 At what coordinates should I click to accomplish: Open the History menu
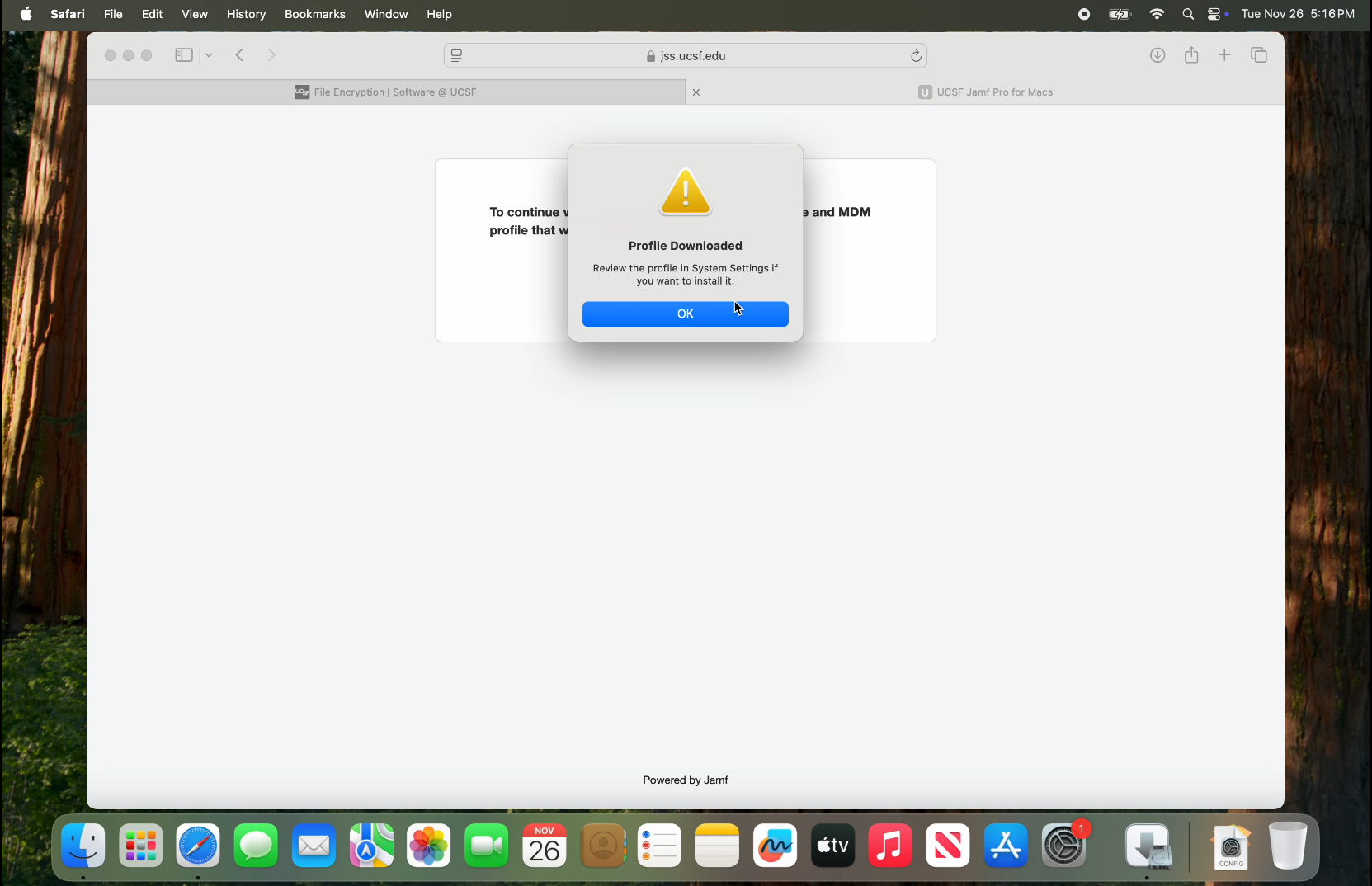point(246,14)
